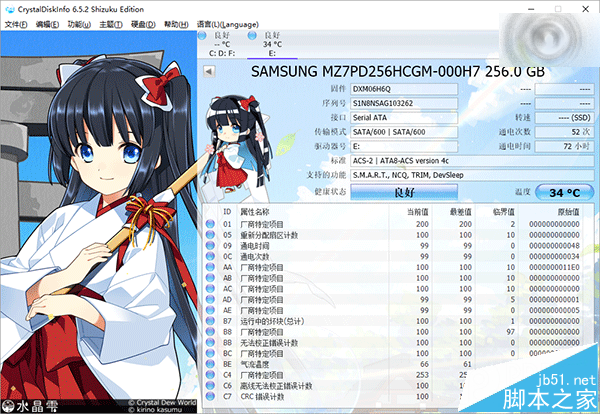Click the 属性名称 column header
Screen dimensions: 600x414
point(255,212)
